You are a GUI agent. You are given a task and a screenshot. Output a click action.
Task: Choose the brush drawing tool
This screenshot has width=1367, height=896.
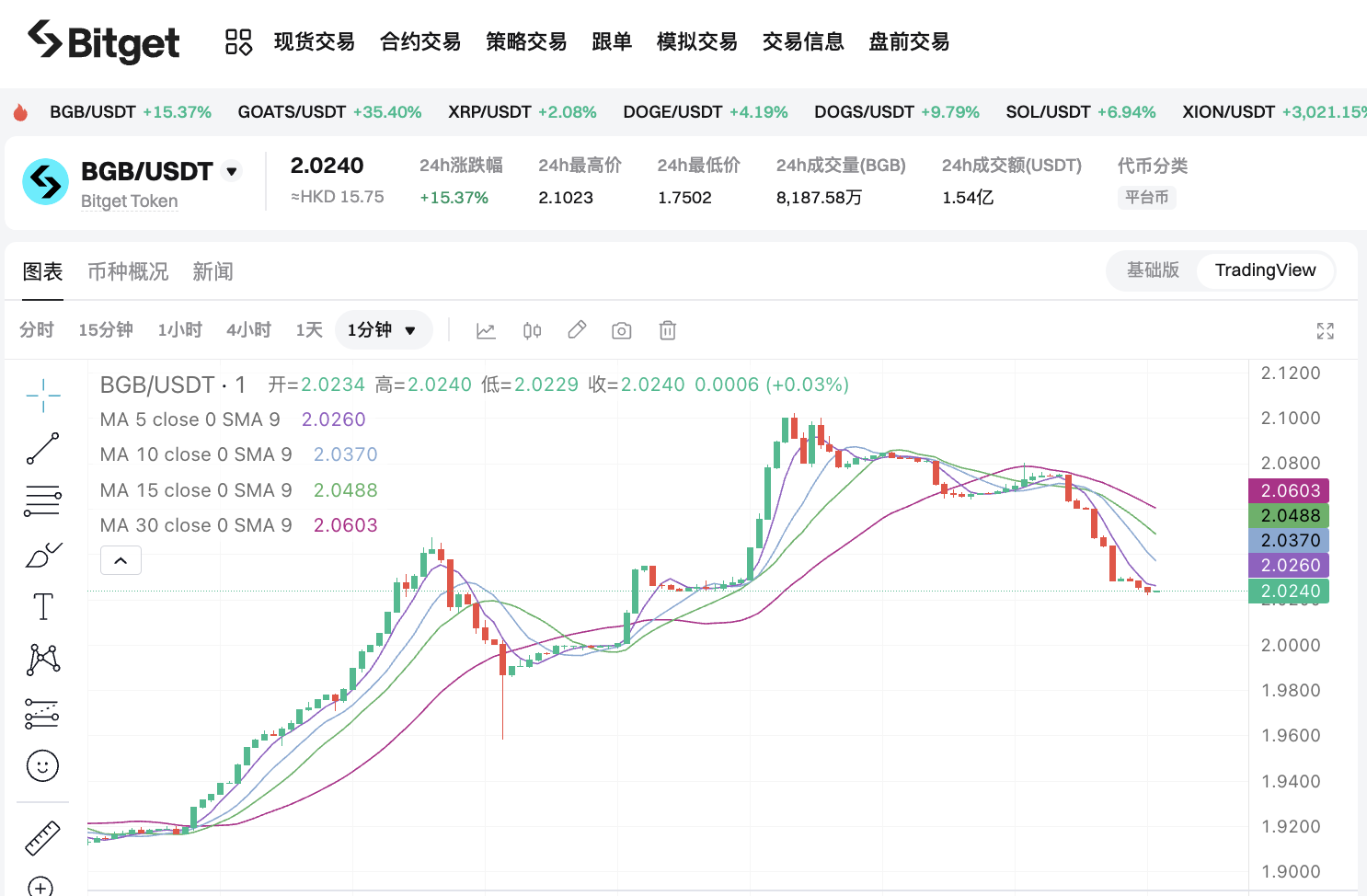coord(43,555)
